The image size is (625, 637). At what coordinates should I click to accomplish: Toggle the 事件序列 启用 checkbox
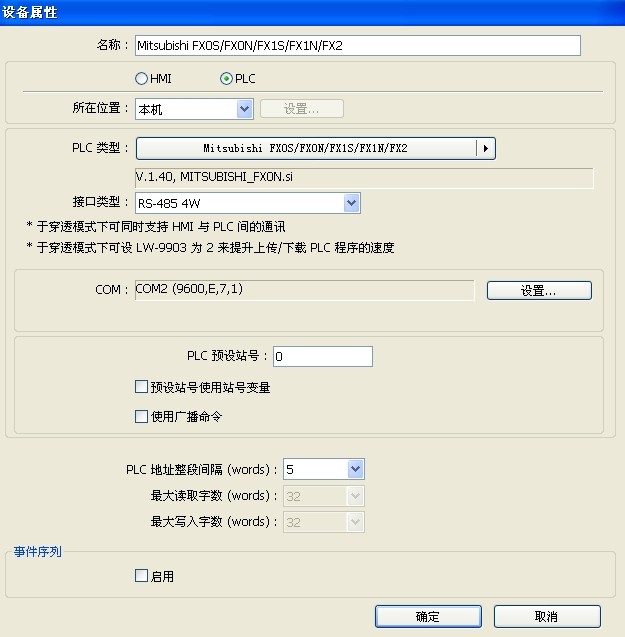pyautogui.click(x=141, y=576)
